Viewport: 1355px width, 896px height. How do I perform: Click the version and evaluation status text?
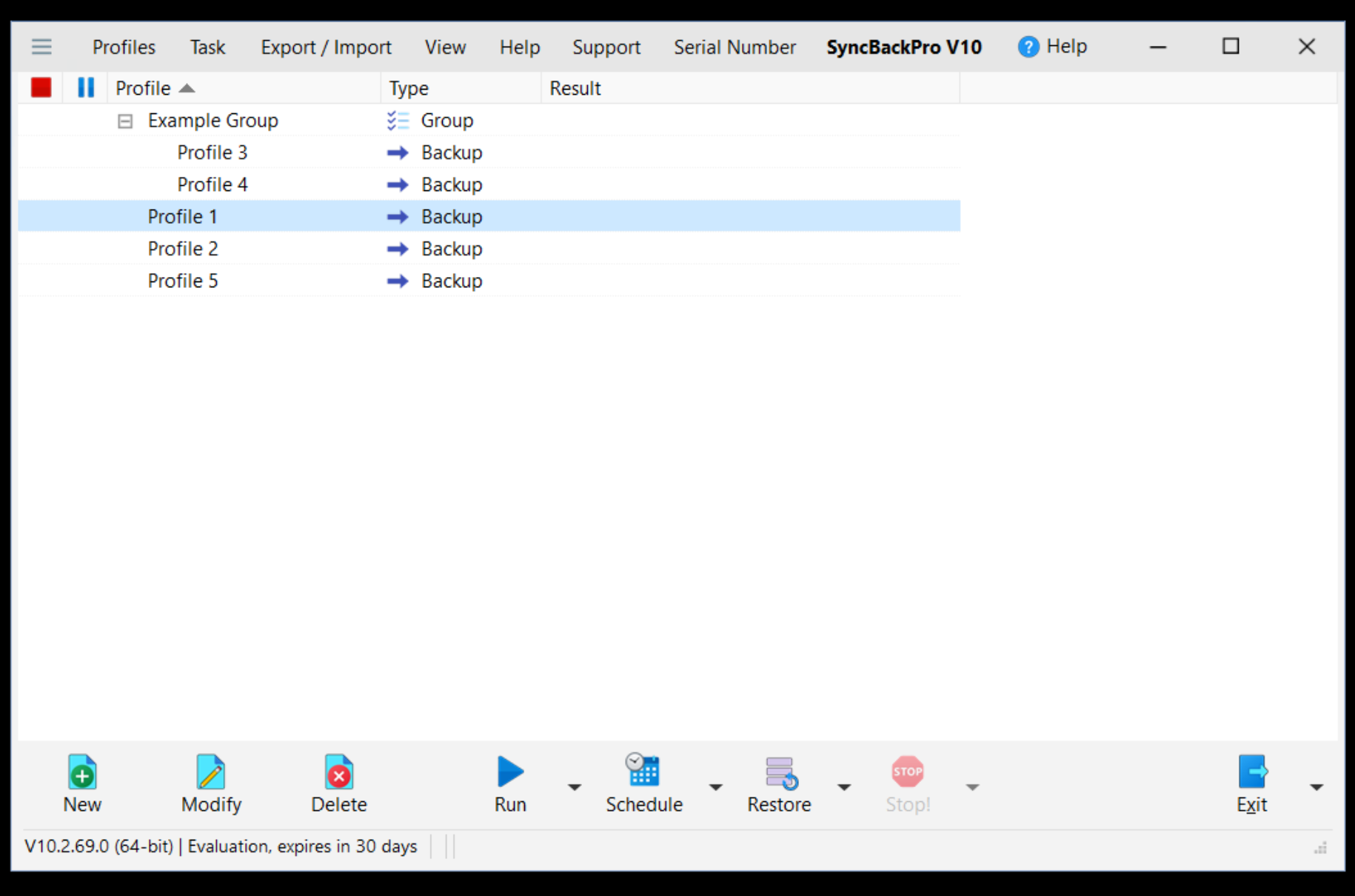[x=221, y=846]
